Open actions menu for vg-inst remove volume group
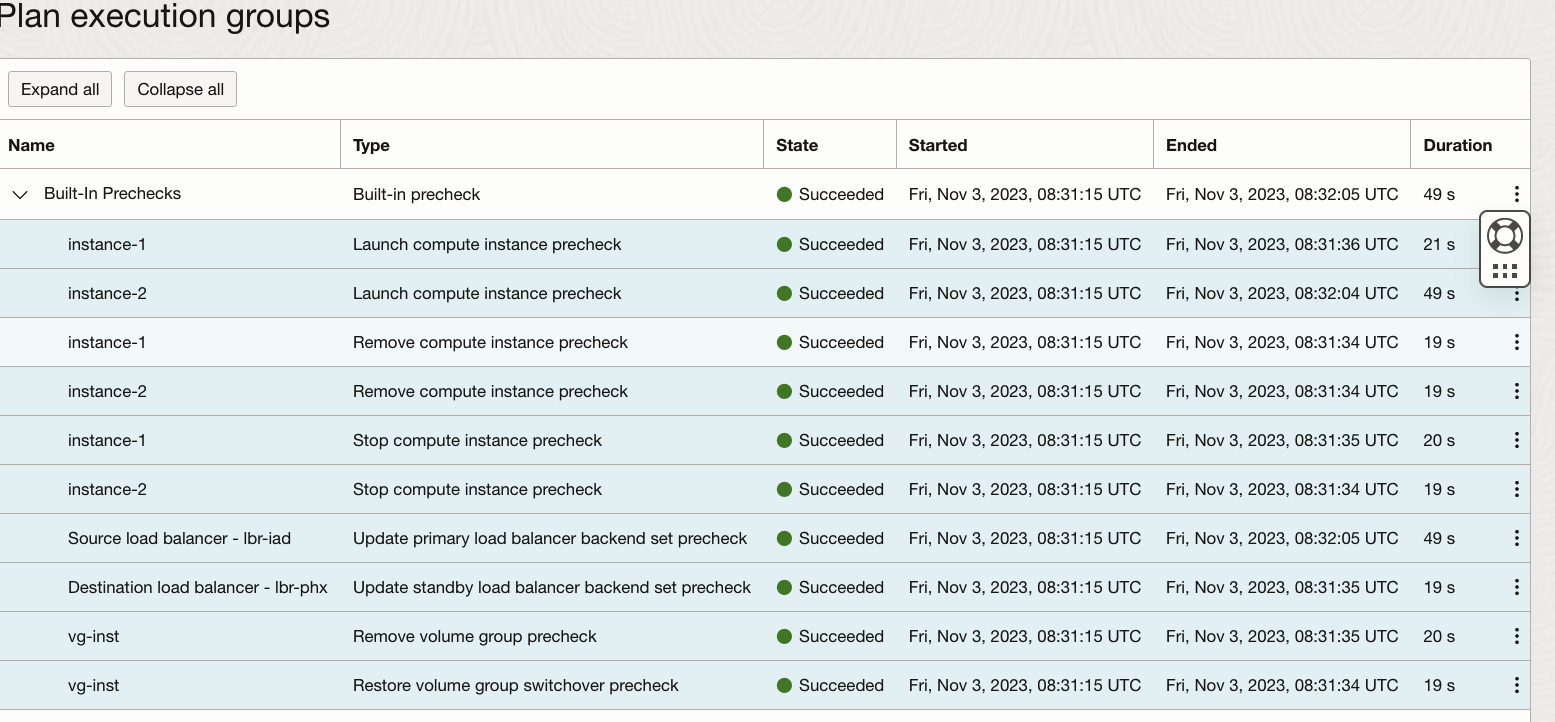The height and width of the screenshot is (722, 1555). 1517,636
